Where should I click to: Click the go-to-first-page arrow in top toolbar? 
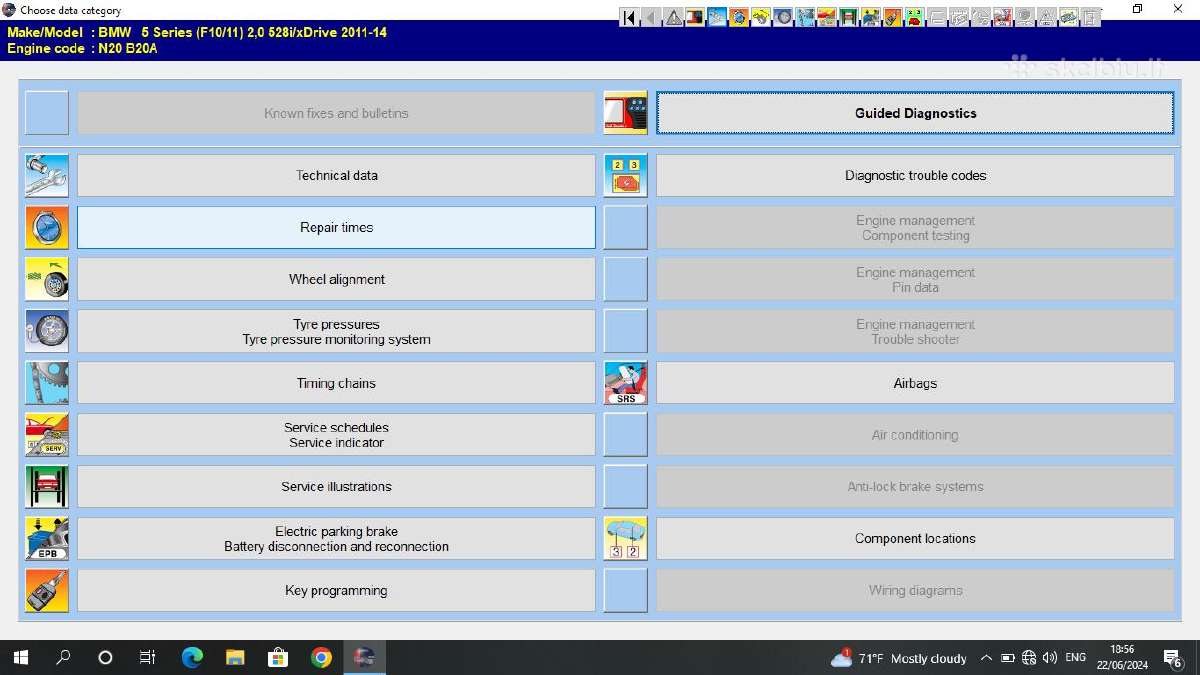pyautogui.click(x=628, y=17)
